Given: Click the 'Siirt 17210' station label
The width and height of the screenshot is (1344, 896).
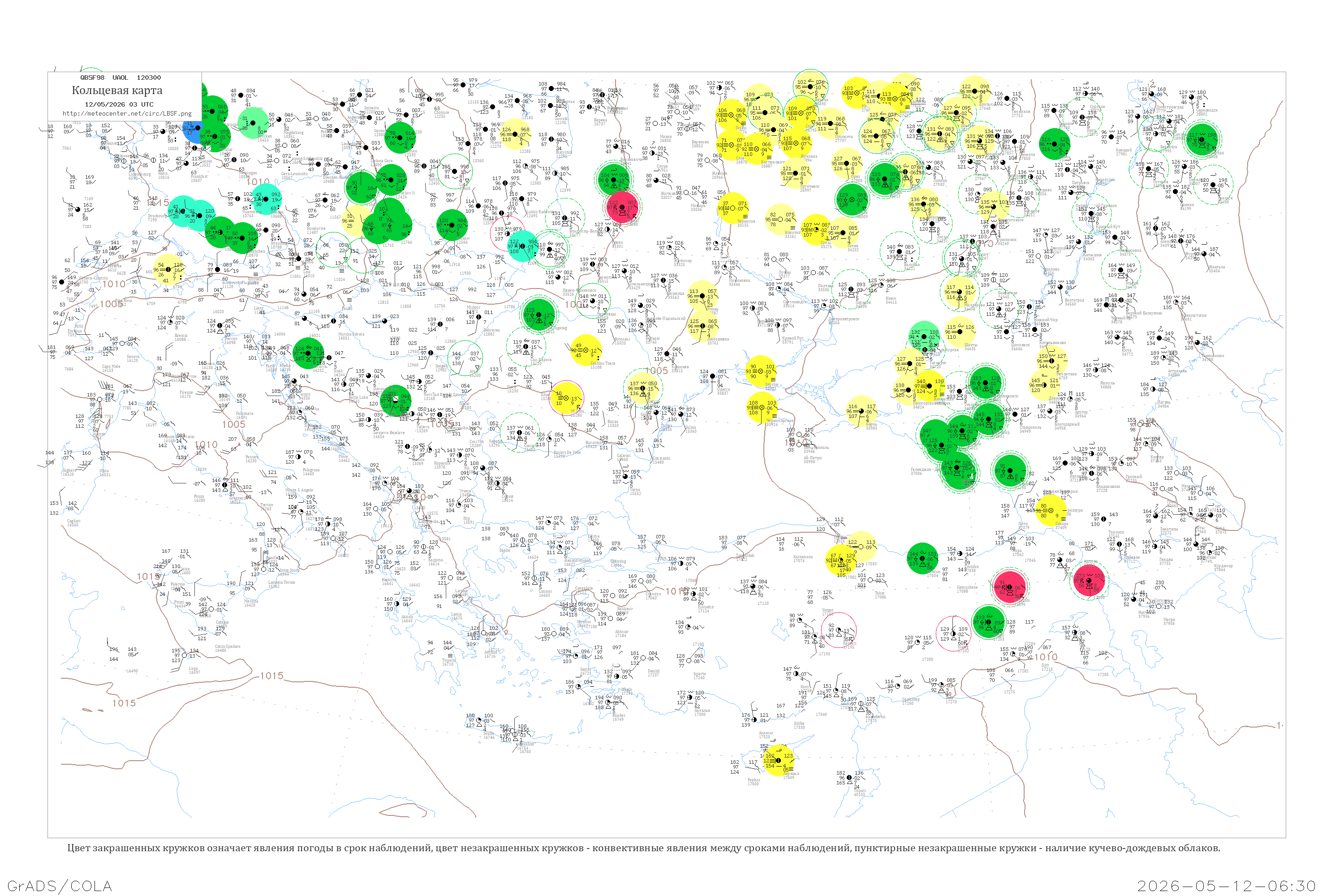Looking at the screenshot, I should (1047, 668).
